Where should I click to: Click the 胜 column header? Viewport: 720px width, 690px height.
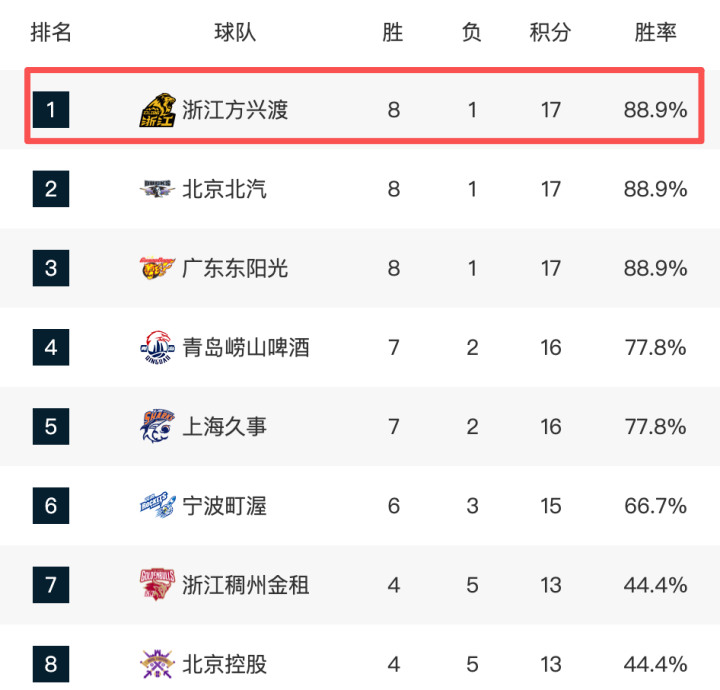[x=393, y=32]
